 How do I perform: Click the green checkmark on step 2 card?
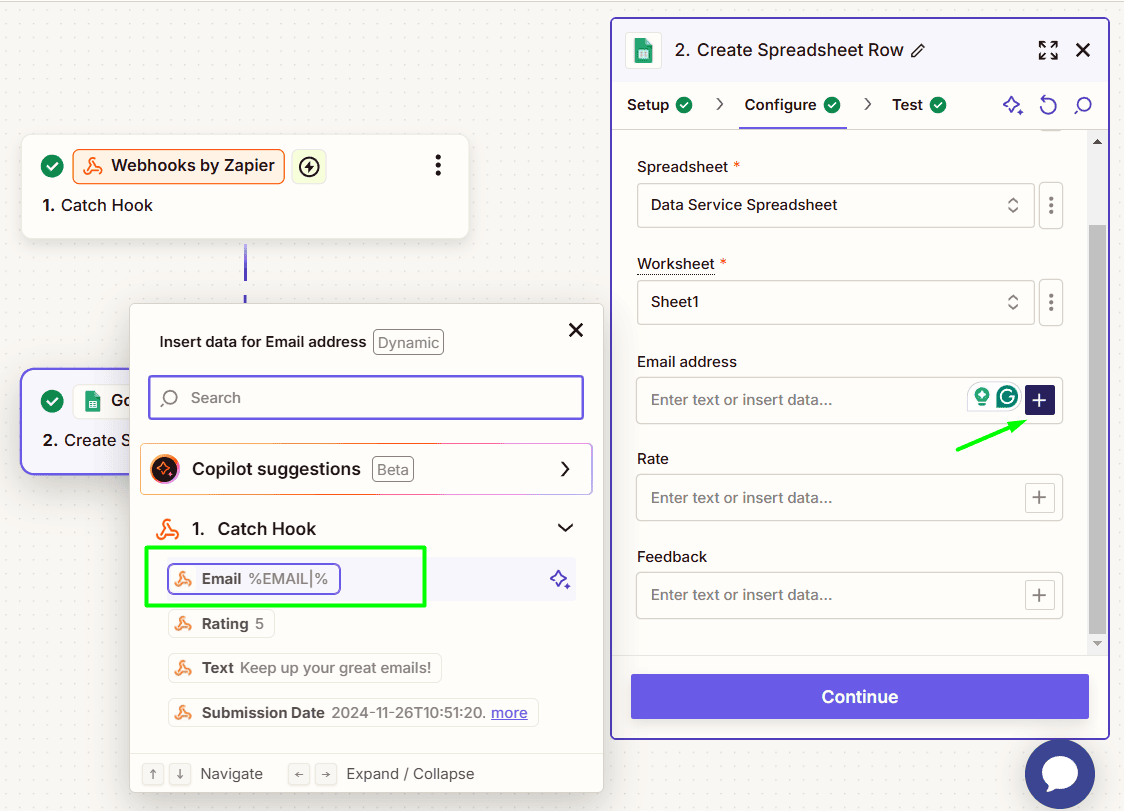point(52,401)
